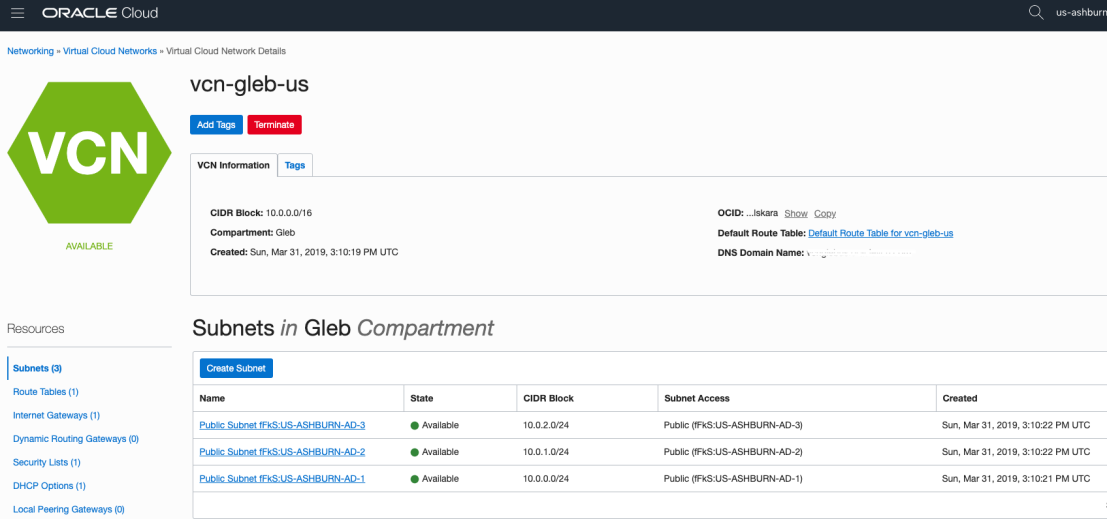Click Available status of AD-3 subnet

[435, 425]
